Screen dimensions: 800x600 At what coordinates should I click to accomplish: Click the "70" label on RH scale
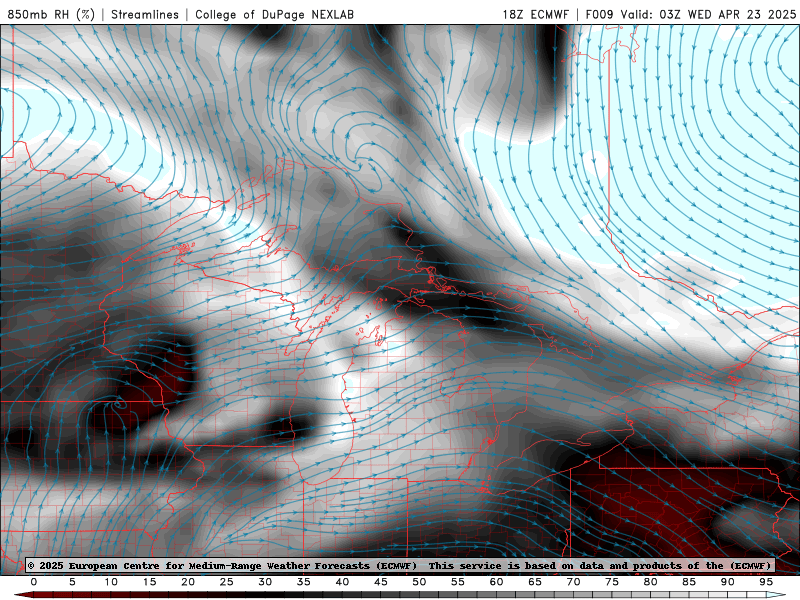coord(573,582)
